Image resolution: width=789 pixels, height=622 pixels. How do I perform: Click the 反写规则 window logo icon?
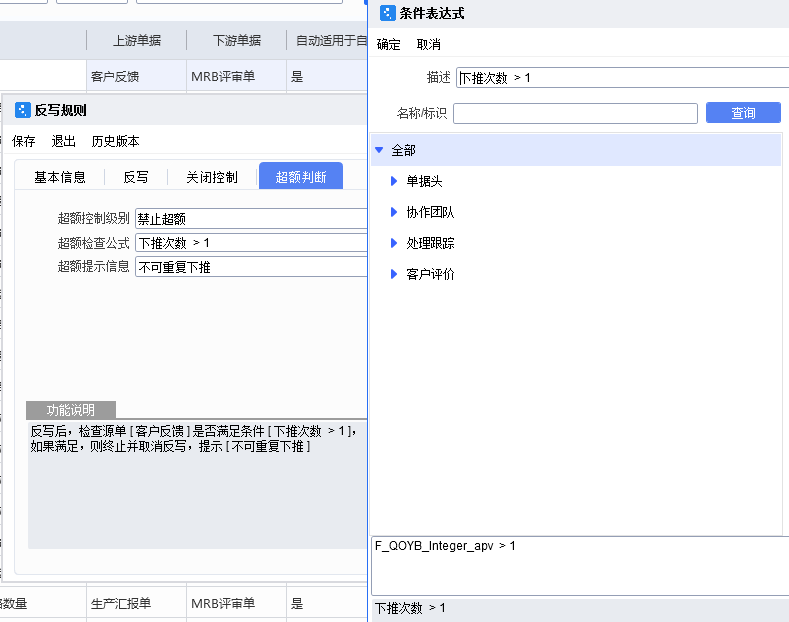pyautogui.click(x=23, y=111)
